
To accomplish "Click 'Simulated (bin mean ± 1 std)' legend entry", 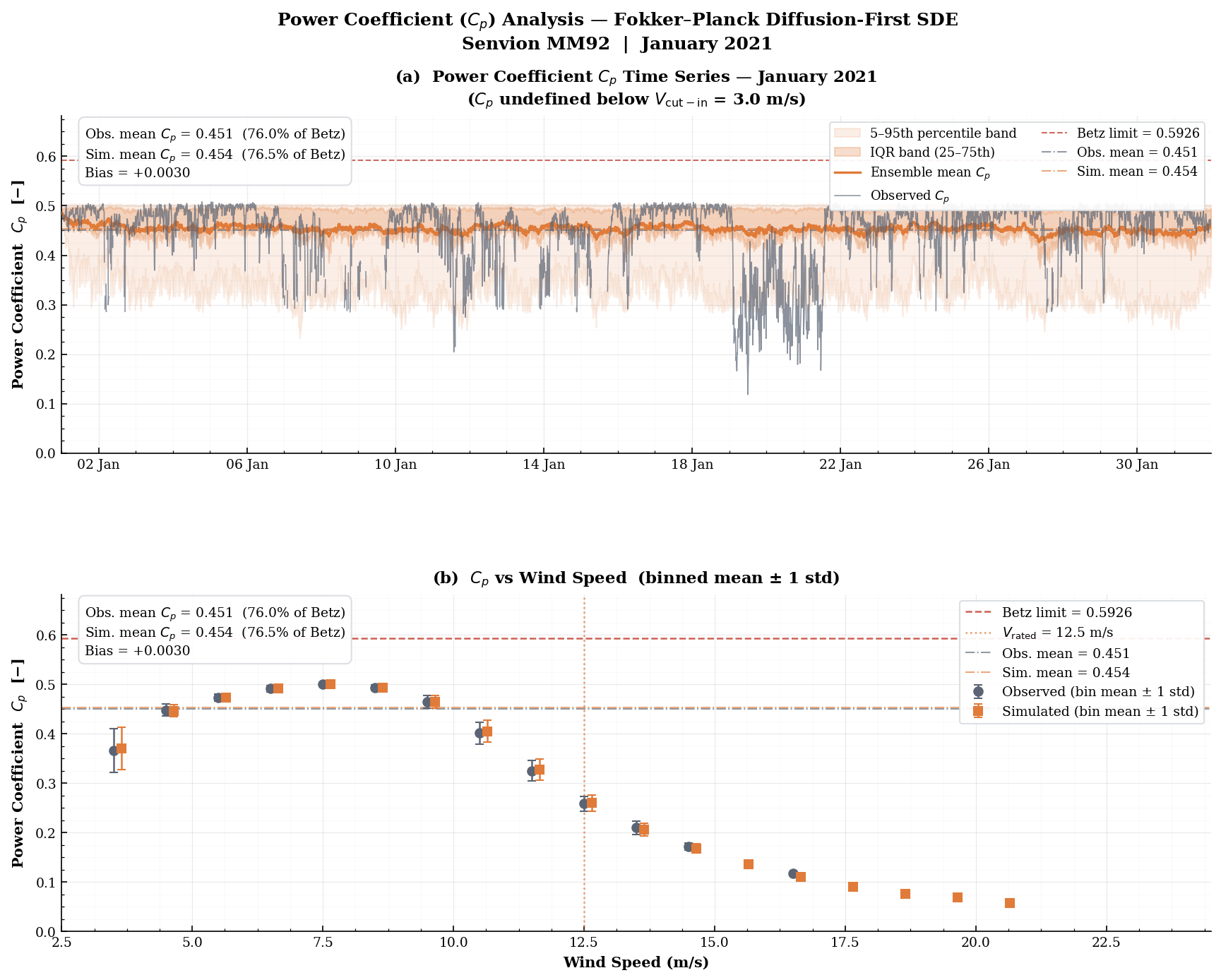I will coord(1082,712).
